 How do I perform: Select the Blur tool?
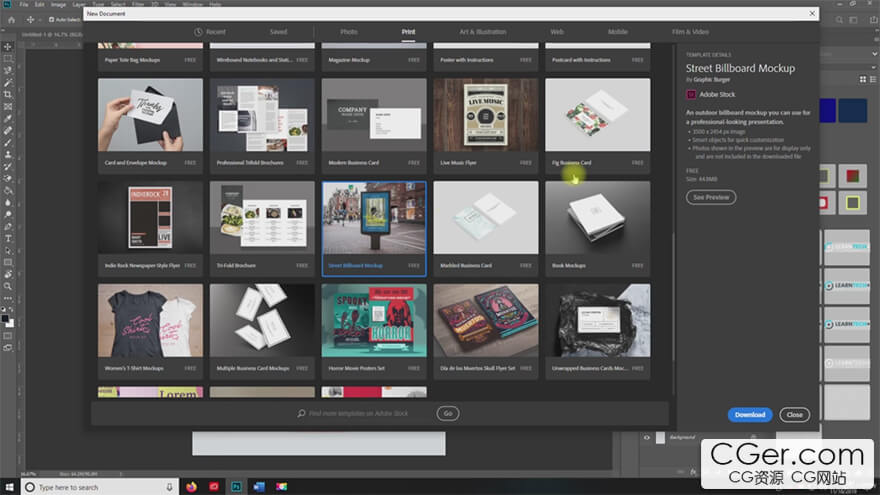tap(8, 202)
